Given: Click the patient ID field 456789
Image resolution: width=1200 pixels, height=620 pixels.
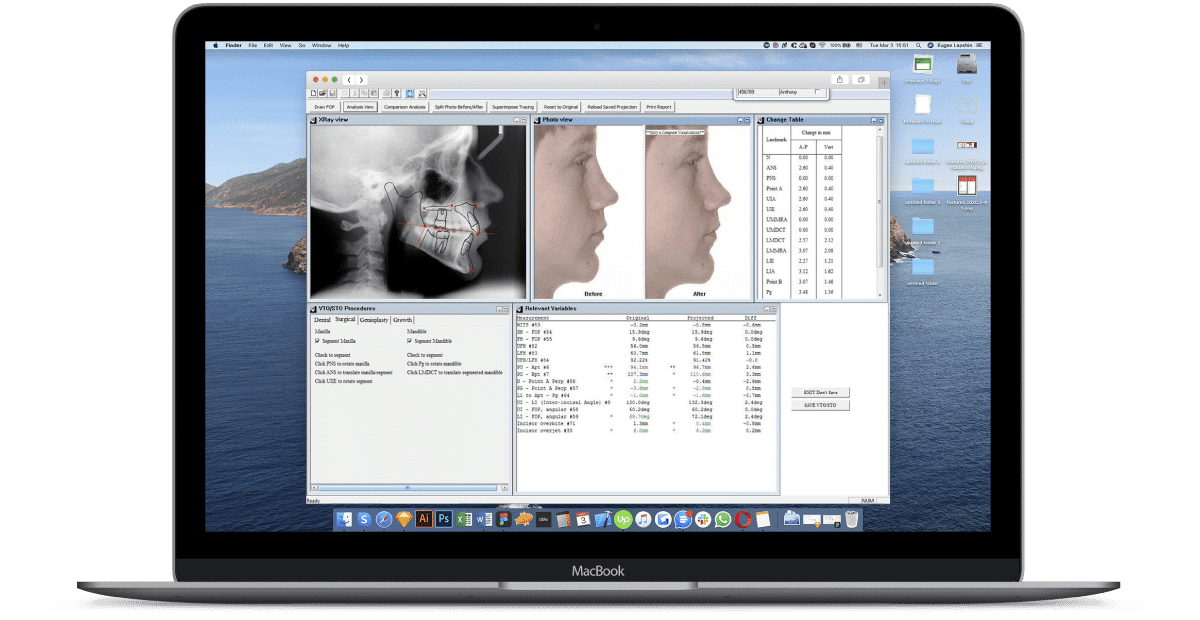Looking at the screenshot, I should click(x=756, y=93).
